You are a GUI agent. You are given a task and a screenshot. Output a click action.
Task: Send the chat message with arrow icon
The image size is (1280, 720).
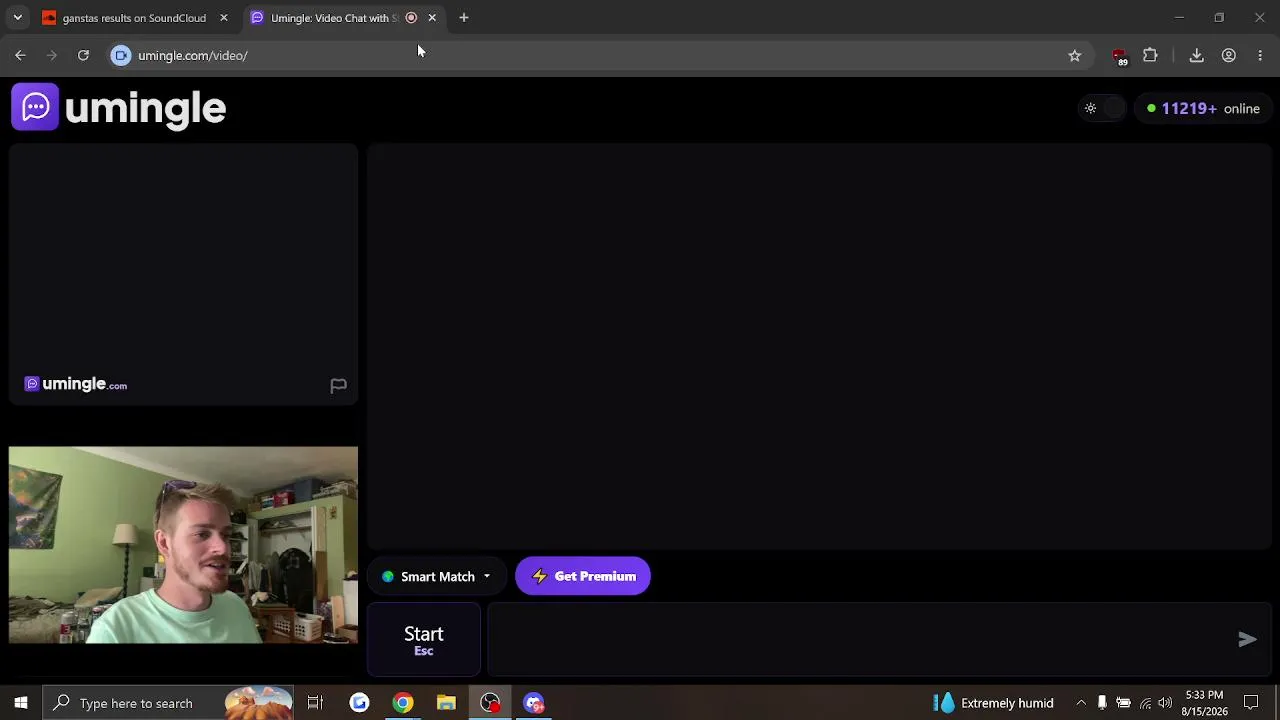(1247, 639)
